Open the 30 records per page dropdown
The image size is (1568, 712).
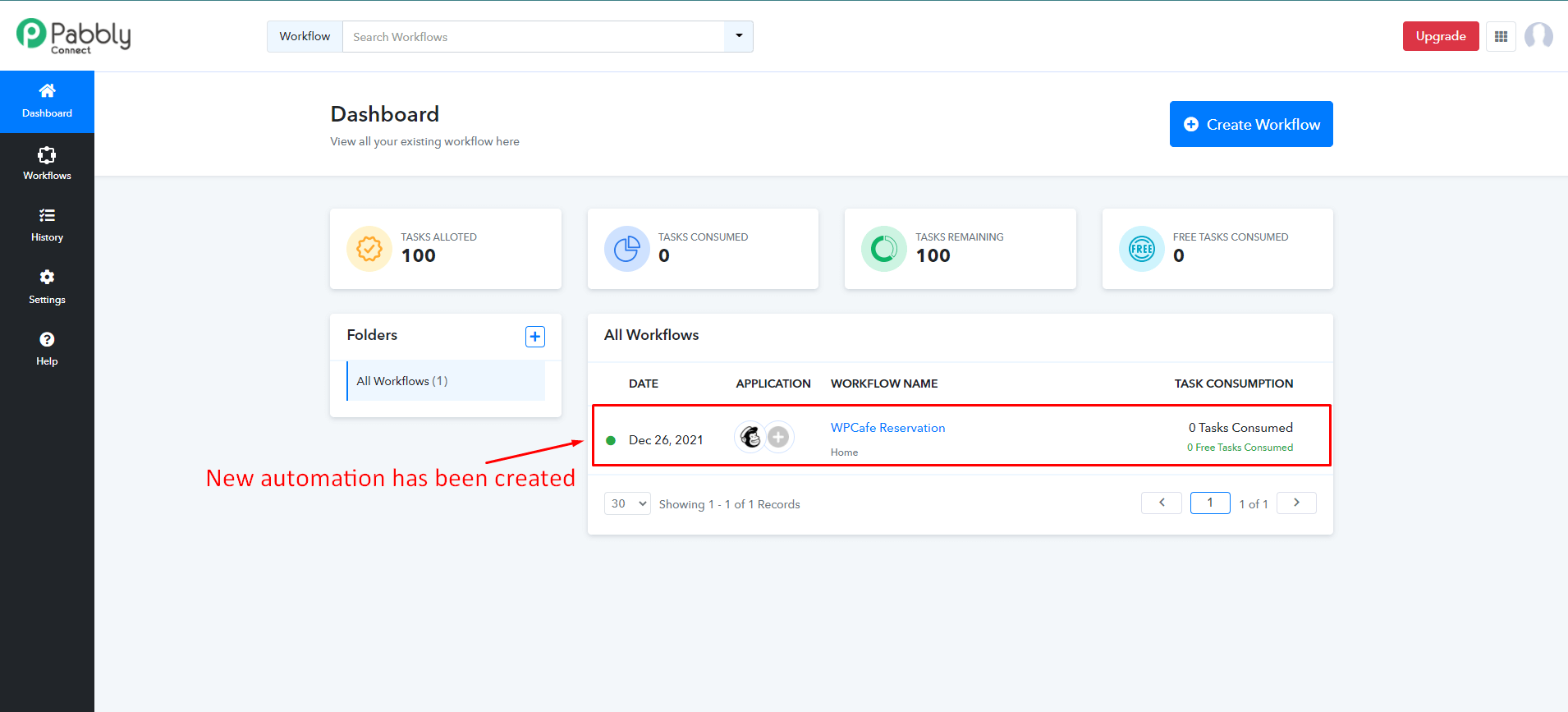(x=627, y=503)
